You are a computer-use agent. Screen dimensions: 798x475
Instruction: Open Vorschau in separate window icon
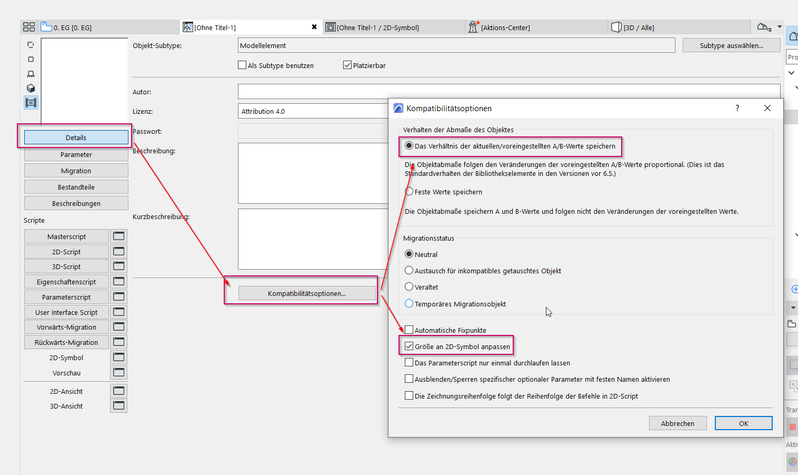pos(119,373)
